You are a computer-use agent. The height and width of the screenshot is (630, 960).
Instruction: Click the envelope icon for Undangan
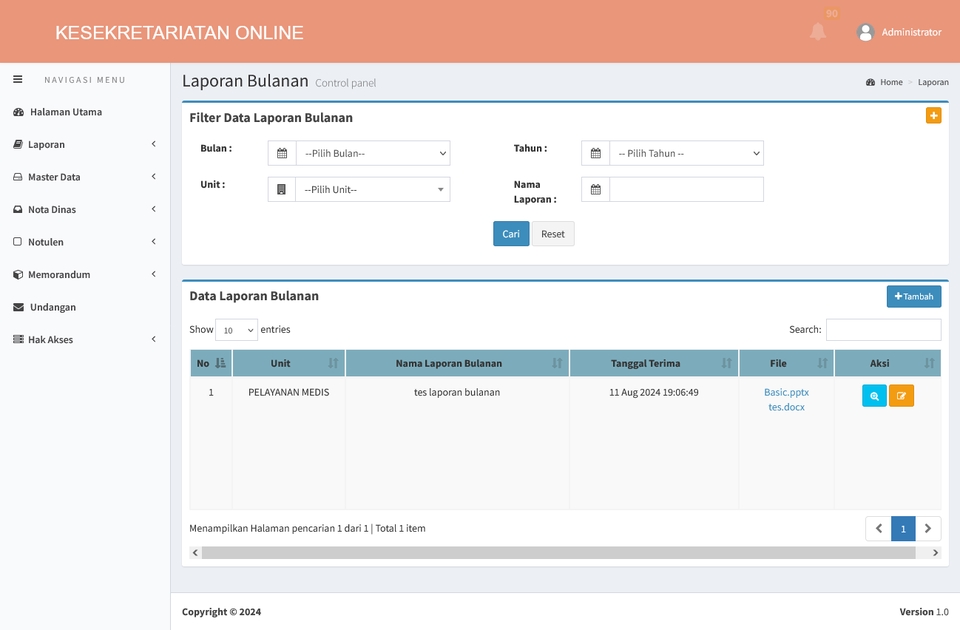point(19,307)
